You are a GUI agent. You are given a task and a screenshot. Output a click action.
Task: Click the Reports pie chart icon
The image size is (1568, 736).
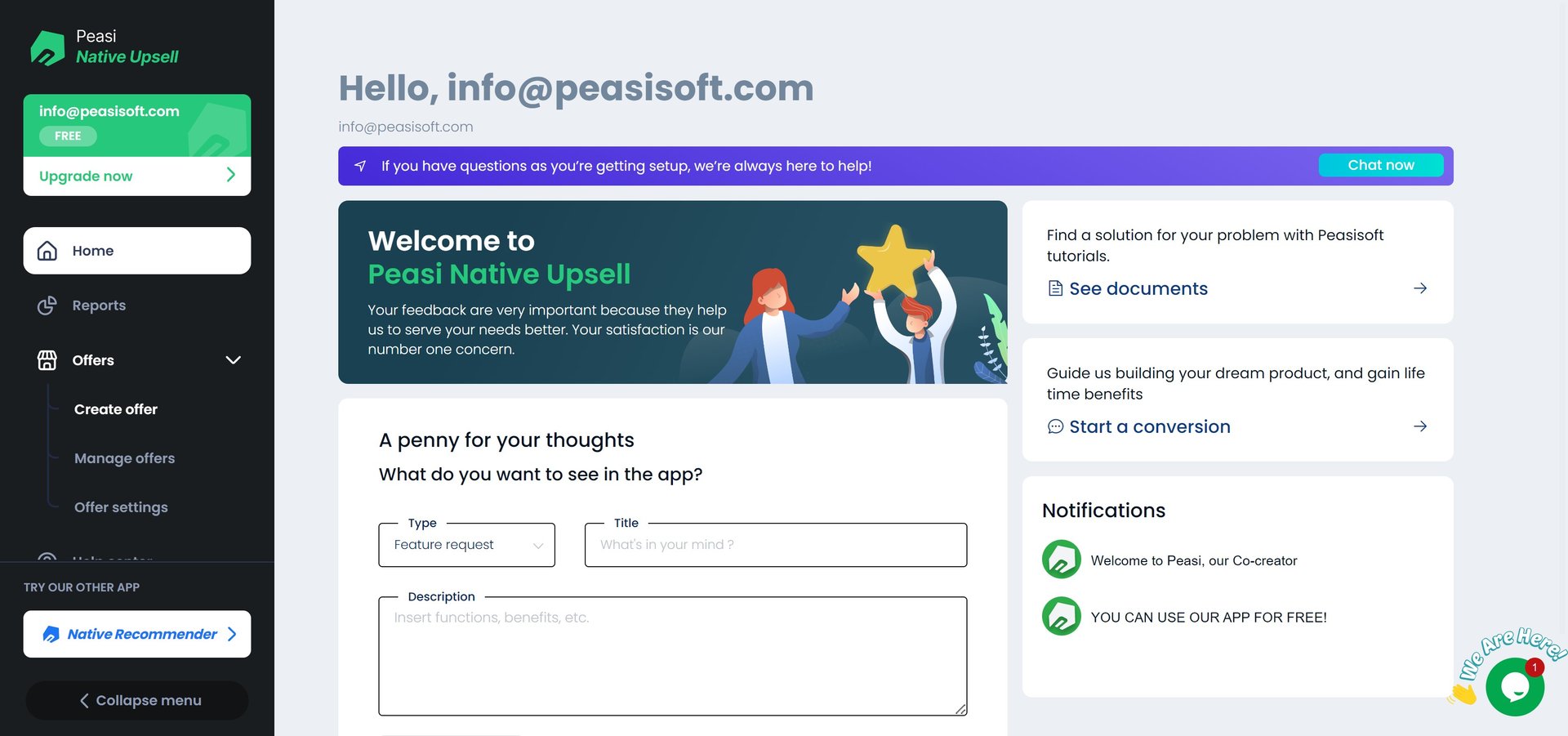(47, 306)
